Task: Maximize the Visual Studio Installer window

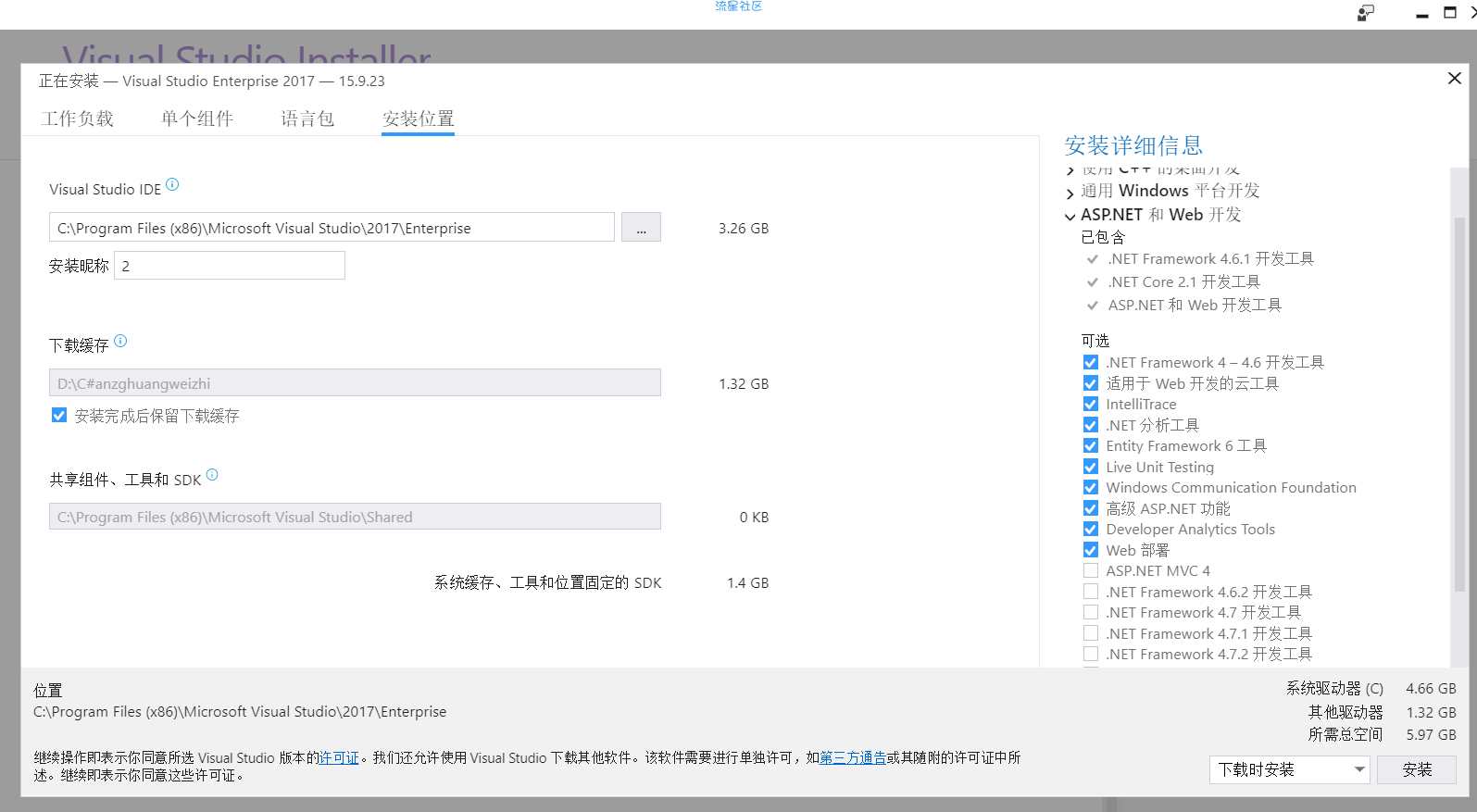Action: [x=1450, y=13]
